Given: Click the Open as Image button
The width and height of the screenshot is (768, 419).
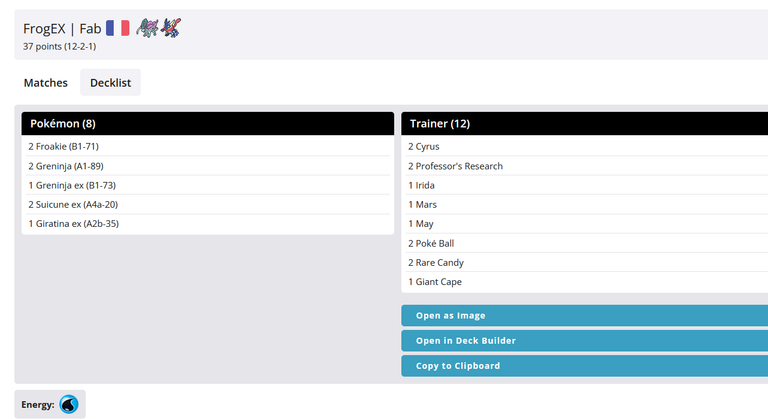Looking at the screenshot, I should 584,316.
